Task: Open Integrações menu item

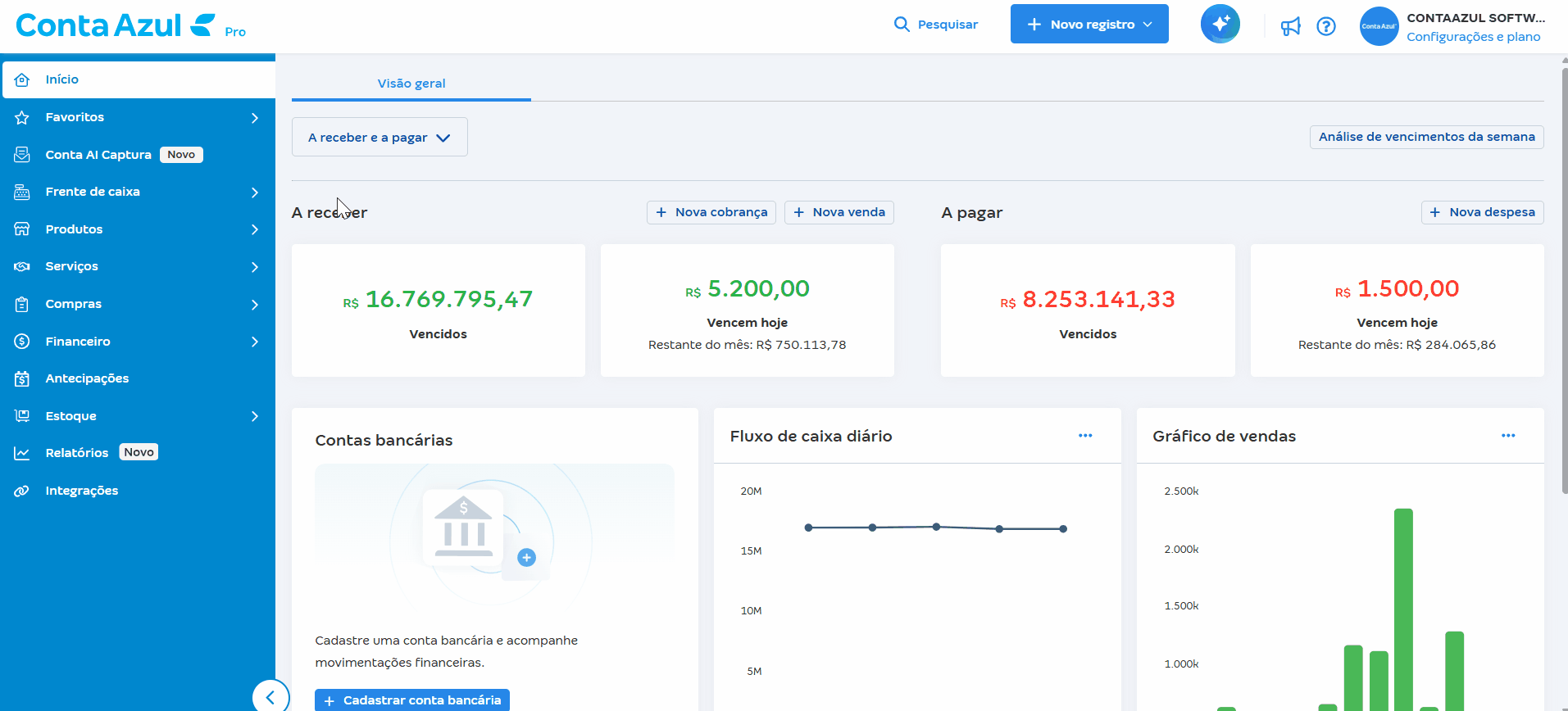Action: [138, 491]
